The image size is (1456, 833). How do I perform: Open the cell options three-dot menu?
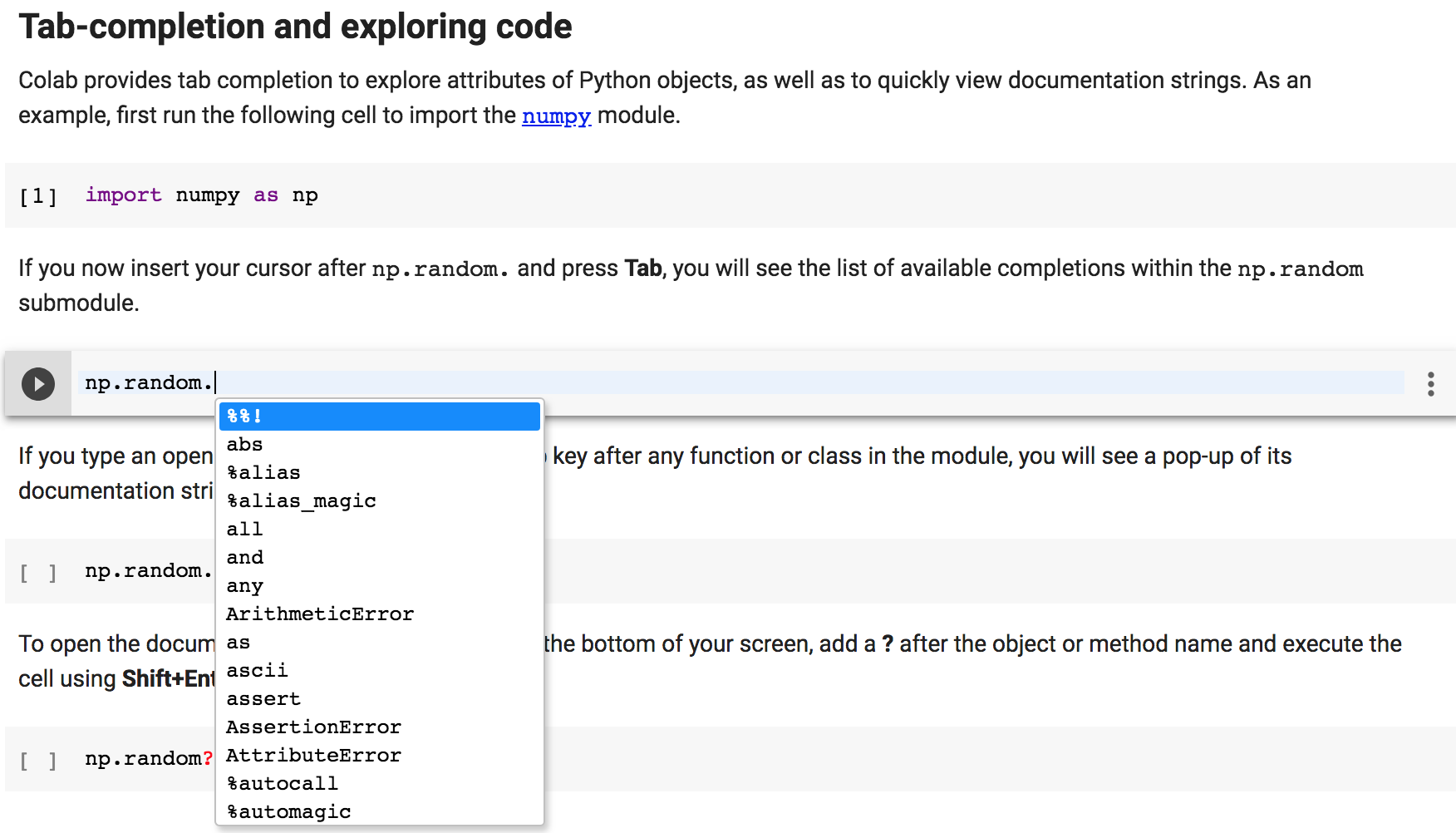1431,383
